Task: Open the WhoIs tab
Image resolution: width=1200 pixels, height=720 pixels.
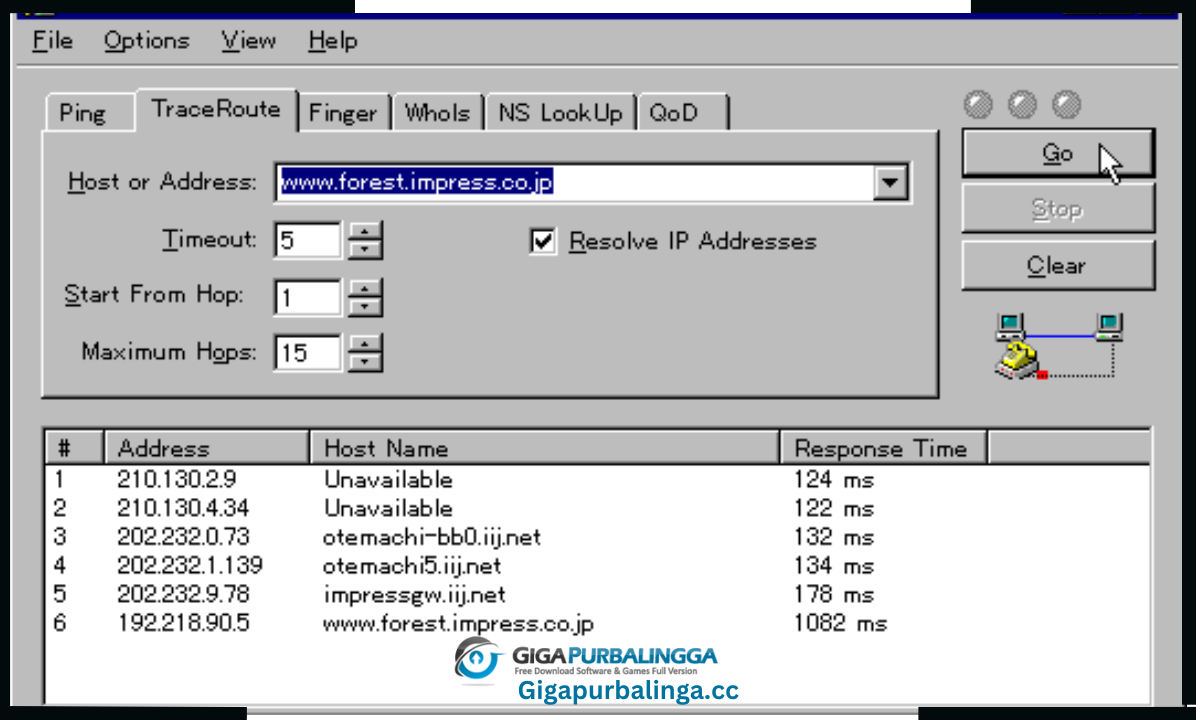Action: tap(437, 113)
